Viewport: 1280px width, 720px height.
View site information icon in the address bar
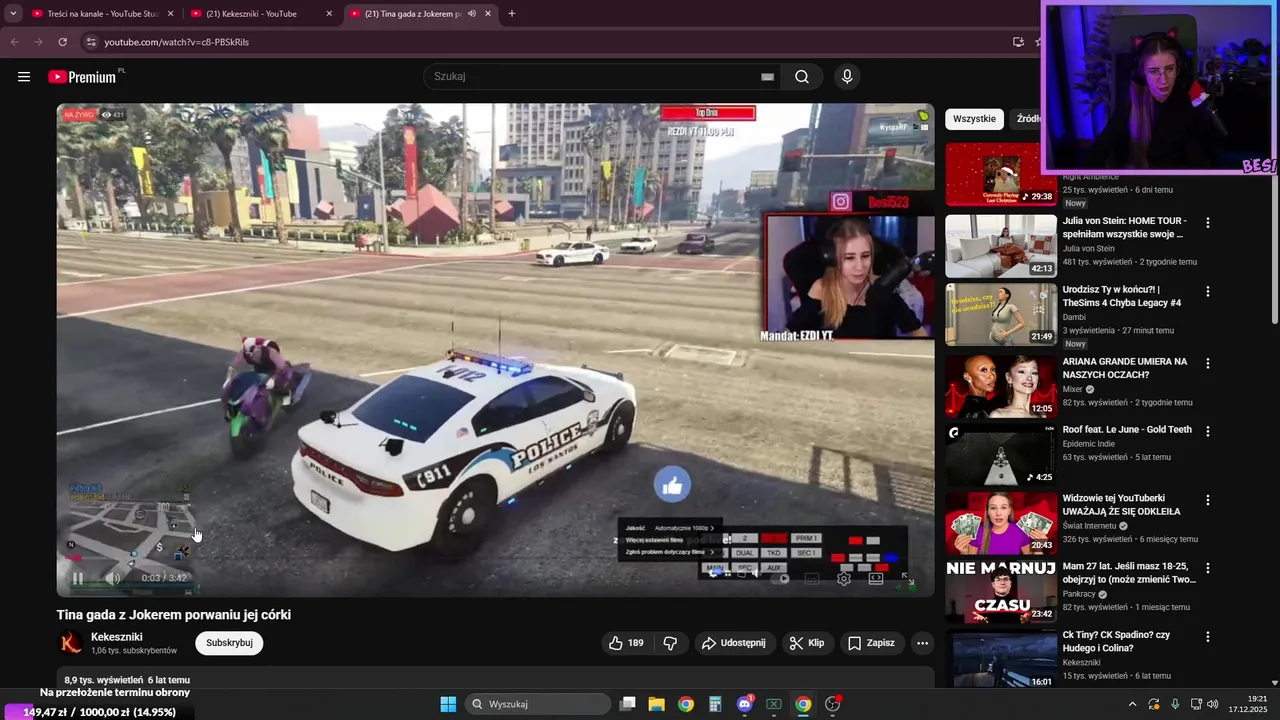(x=90, y=42)
